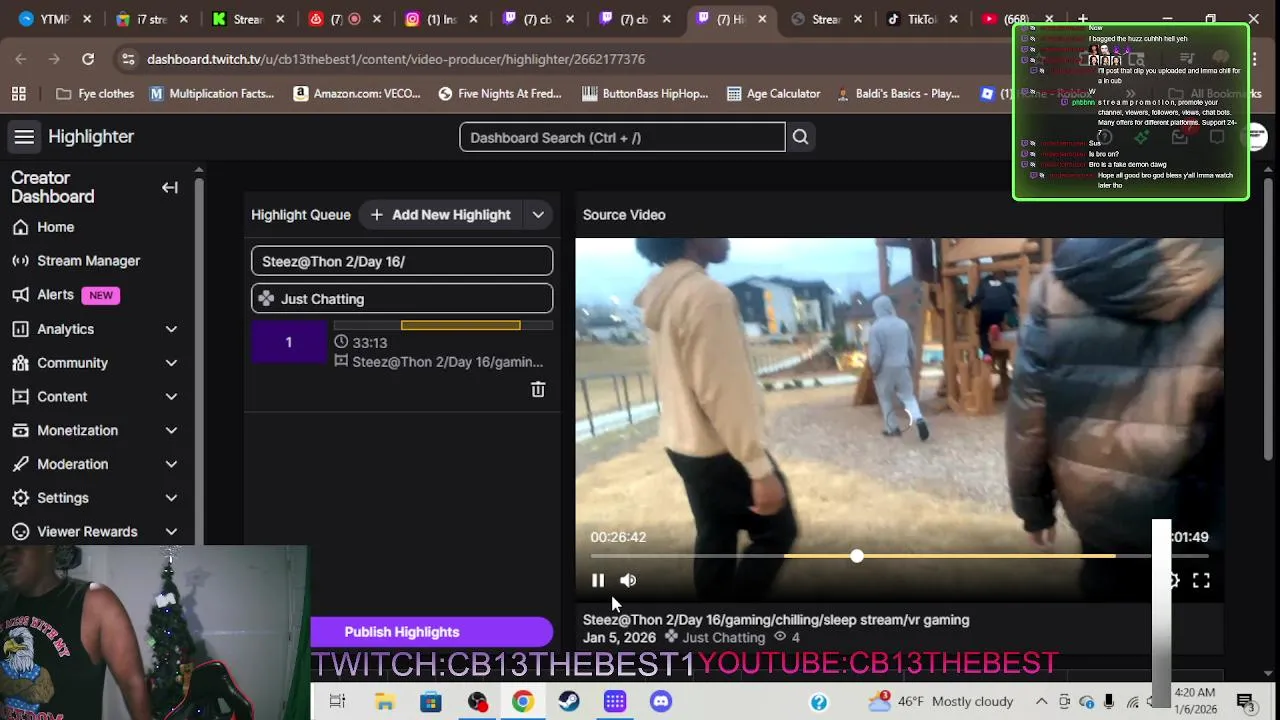Image resolution: width=1280 pixels, height=720 pixels.
Task: Click Add New Highlight
Action: coord(440,215)
